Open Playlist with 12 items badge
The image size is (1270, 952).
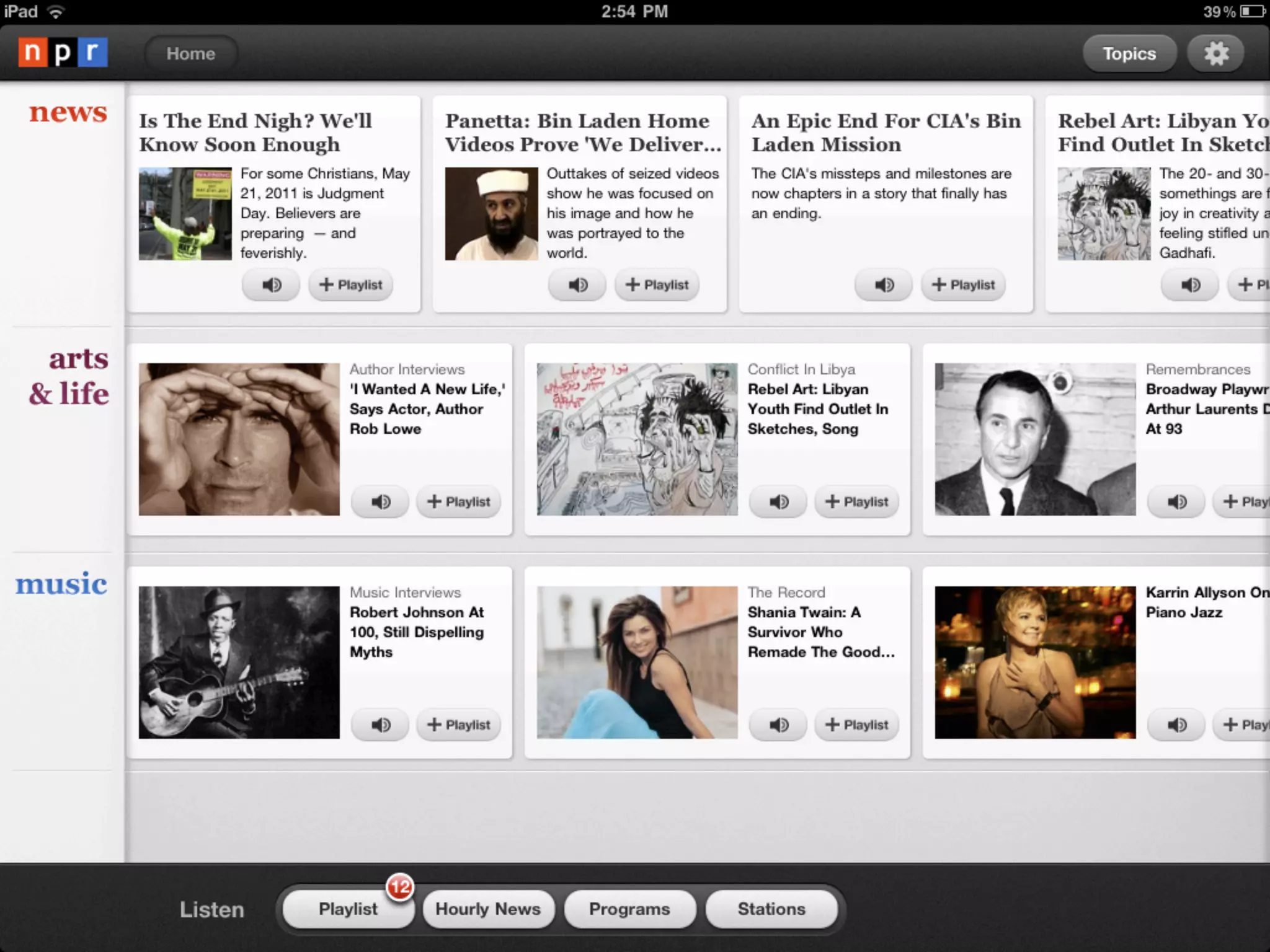coord(348,909)
